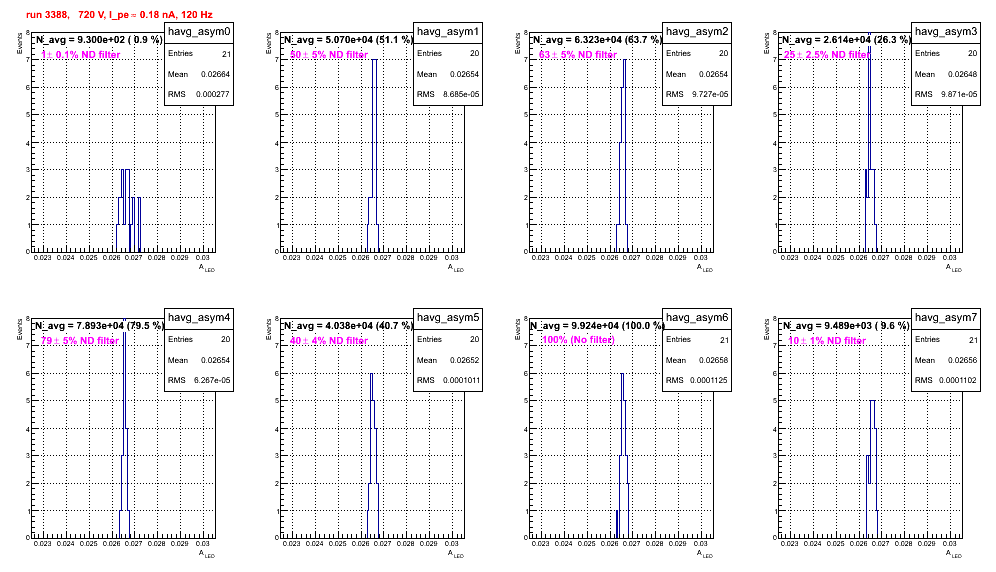This screenshot has width=996, height=572.
Task: Select the 50± 5% ND filter label
Action: (328, 55)
